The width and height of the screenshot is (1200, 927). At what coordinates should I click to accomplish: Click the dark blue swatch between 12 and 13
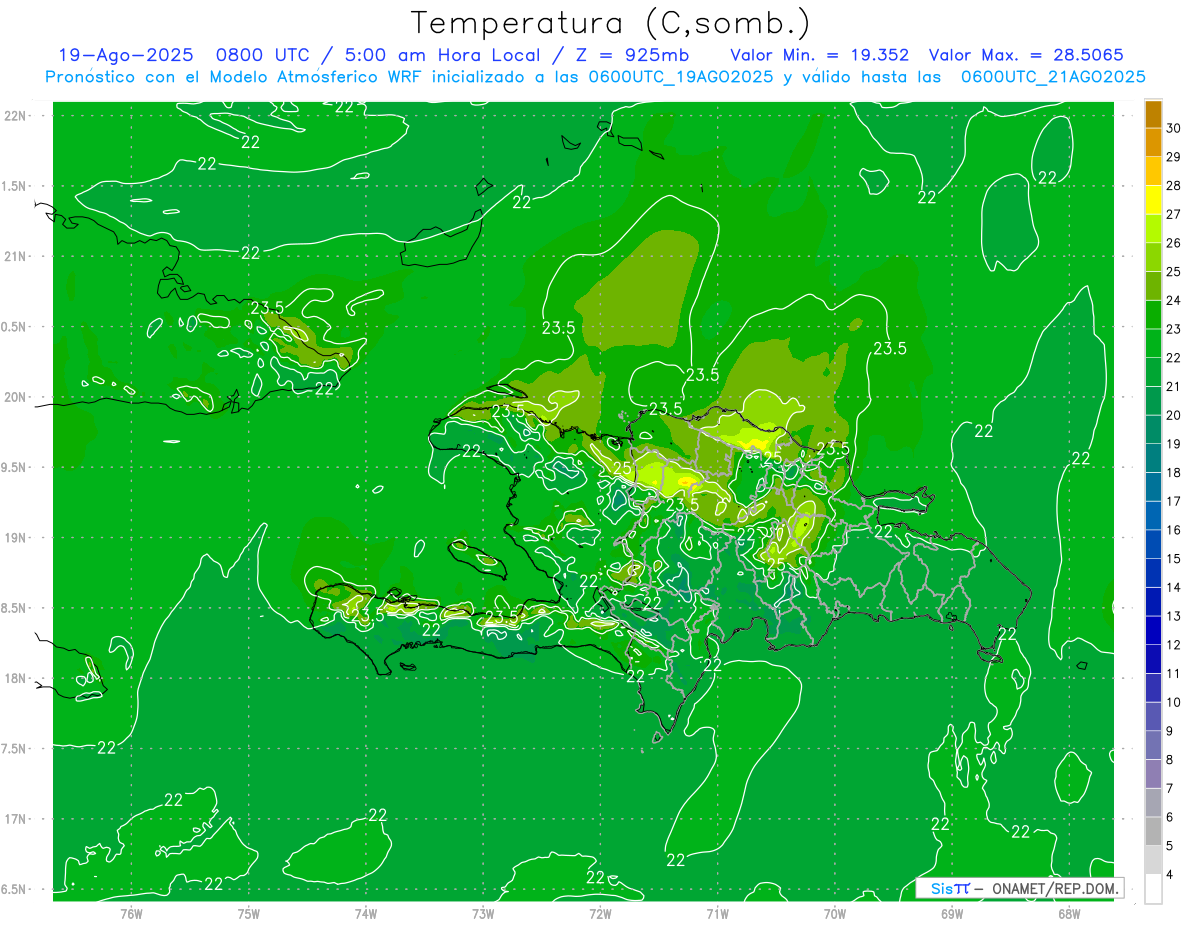point(1153,630)
